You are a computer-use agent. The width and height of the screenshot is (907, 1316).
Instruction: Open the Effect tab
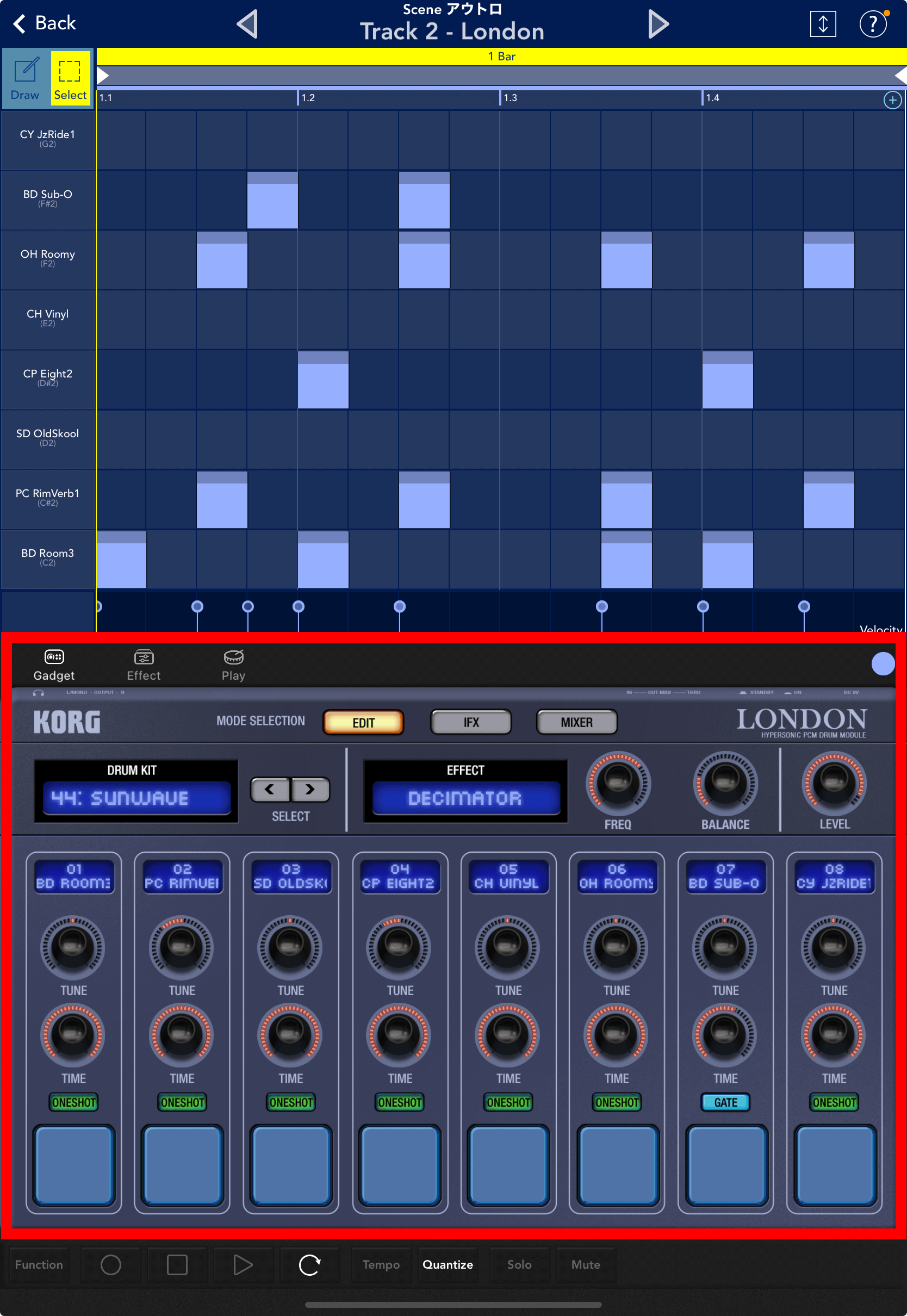tap(144, 665)
